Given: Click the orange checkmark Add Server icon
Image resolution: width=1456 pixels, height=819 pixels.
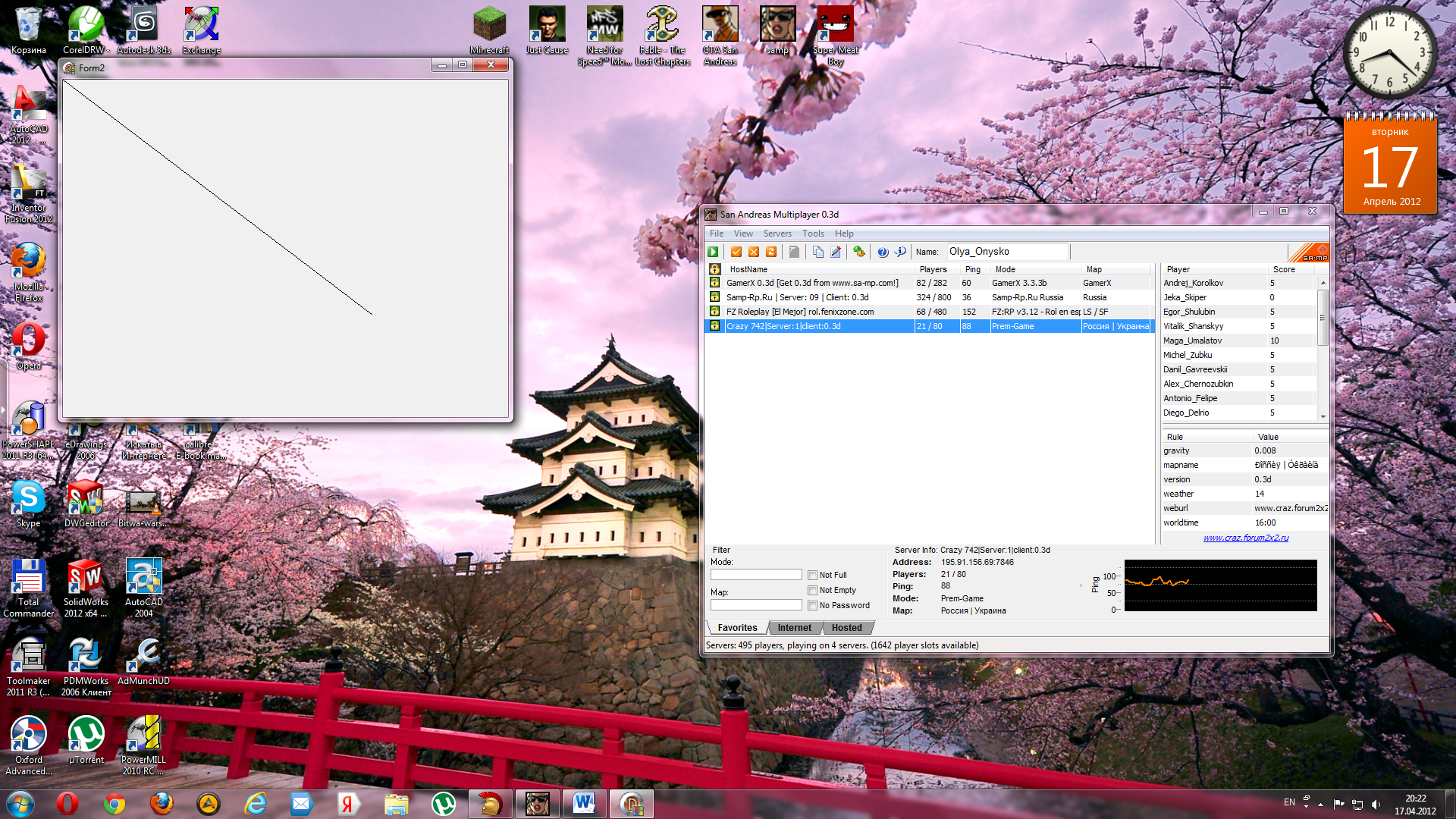Looking at the screenshot, I should click(x=736, y=252).
